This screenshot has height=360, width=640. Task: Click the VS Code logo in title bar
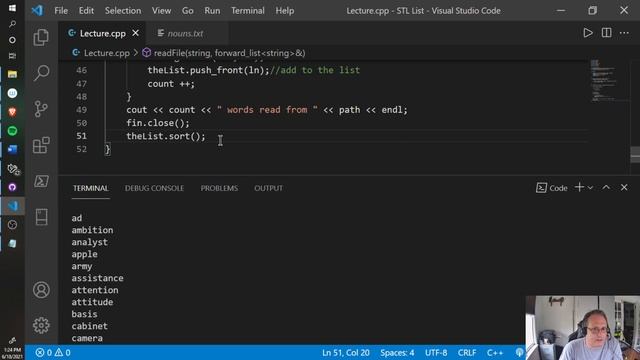pyautogui.click(x=37, y=10)
